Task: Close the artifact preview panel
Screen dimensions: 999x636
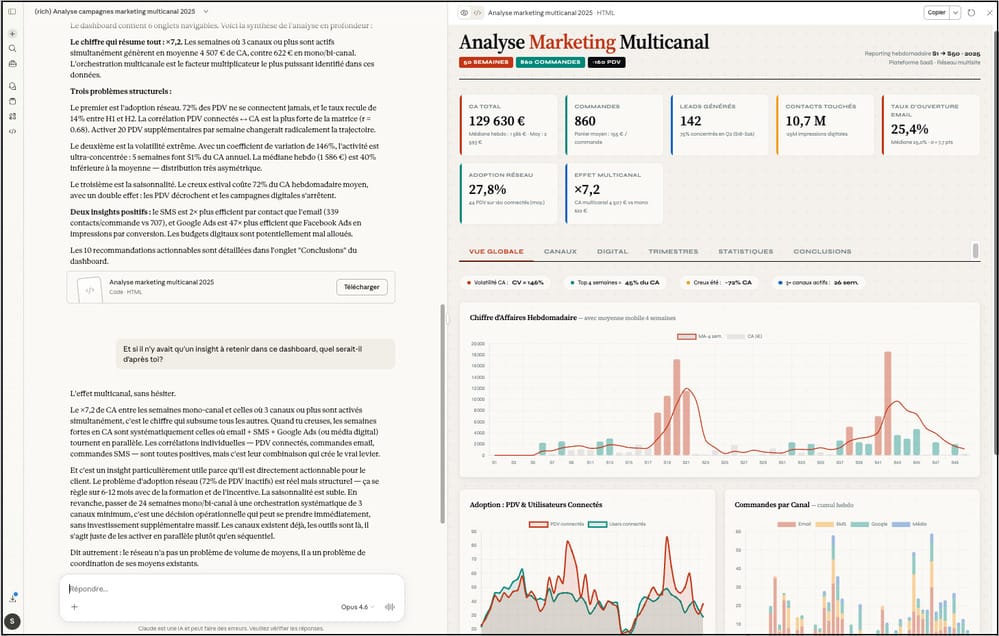Action: (x=986, y=12)
